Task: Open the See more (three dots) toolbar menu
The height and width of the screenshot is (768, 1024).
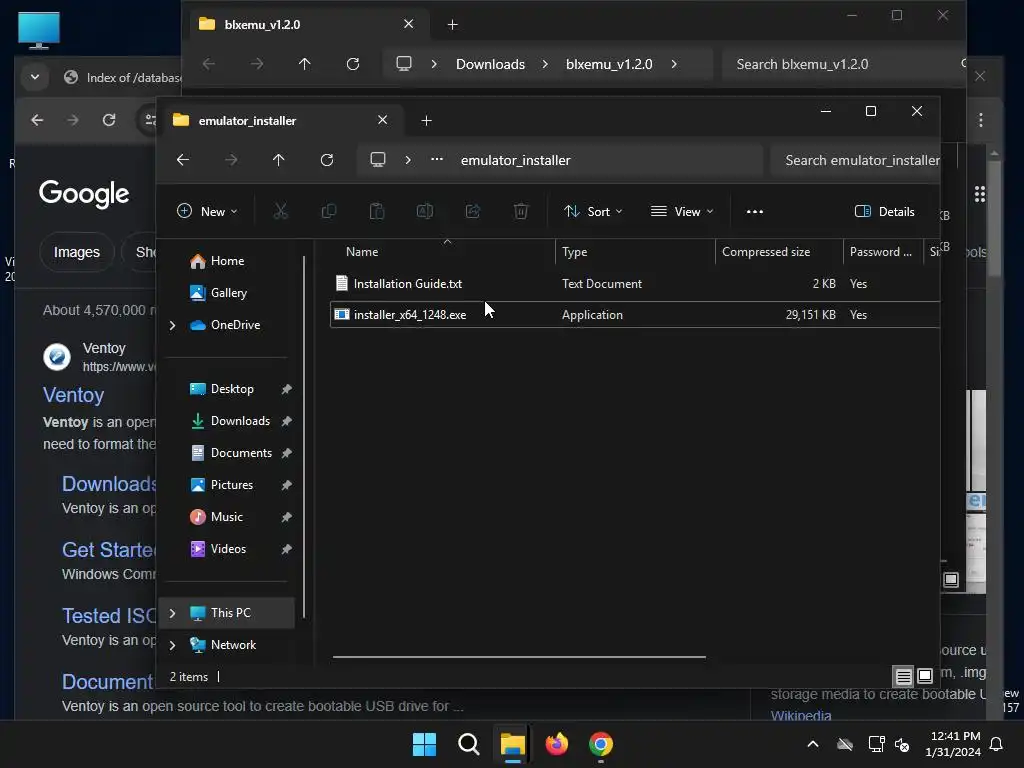Action: pos(754,211)
